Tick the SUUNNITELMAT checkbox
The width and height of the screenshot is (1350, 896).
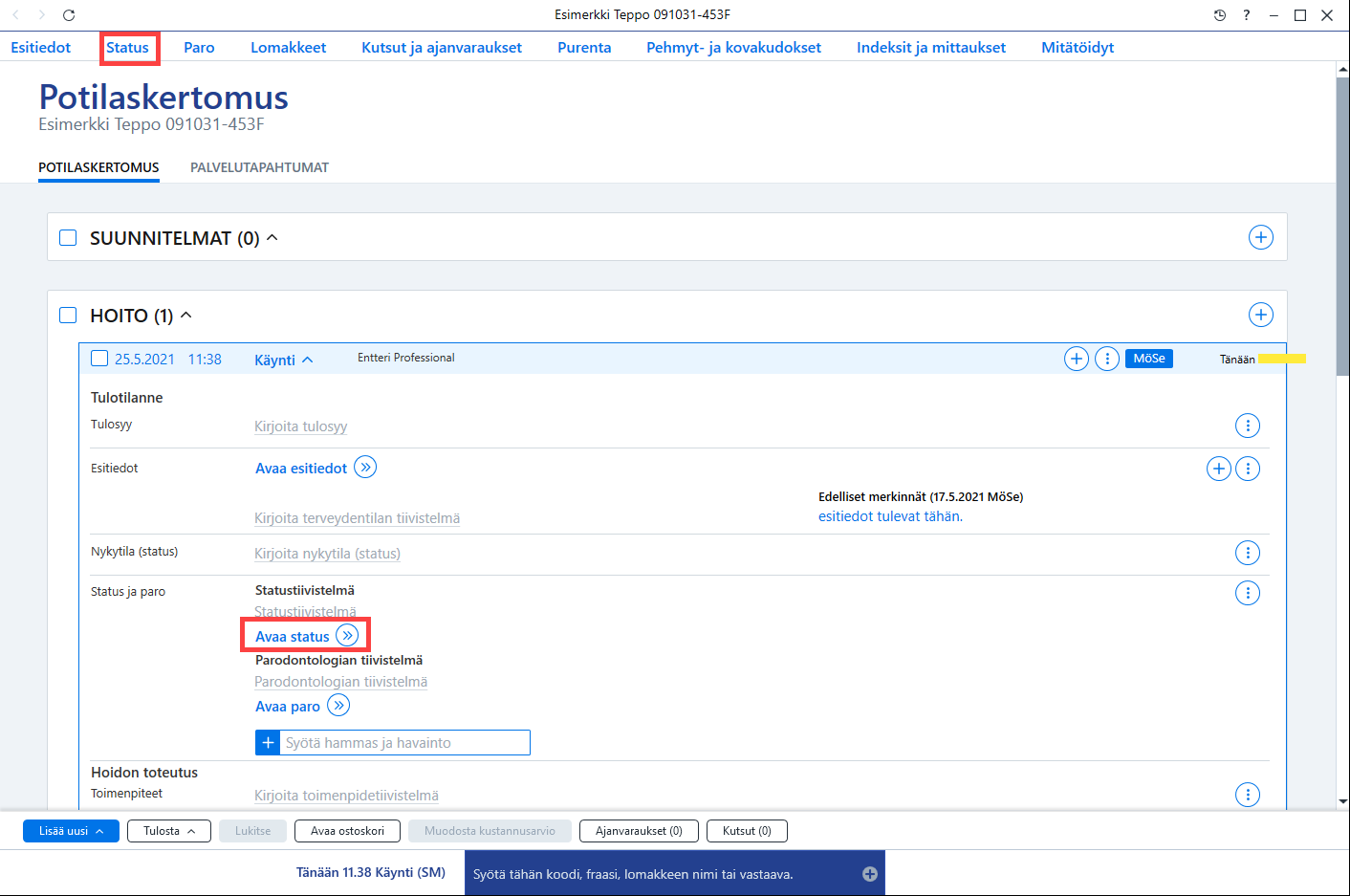(x=68, y=237)
